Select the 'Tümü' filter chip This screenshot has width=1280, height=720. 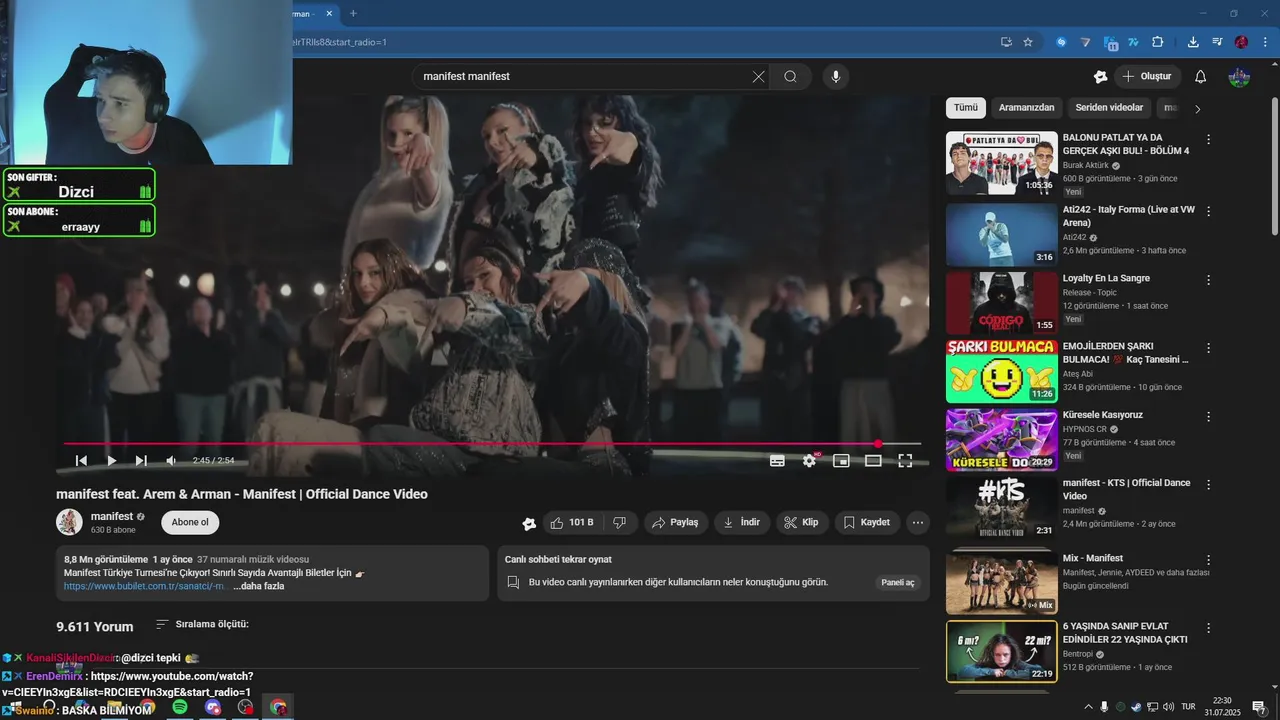[x=966, y=107]
